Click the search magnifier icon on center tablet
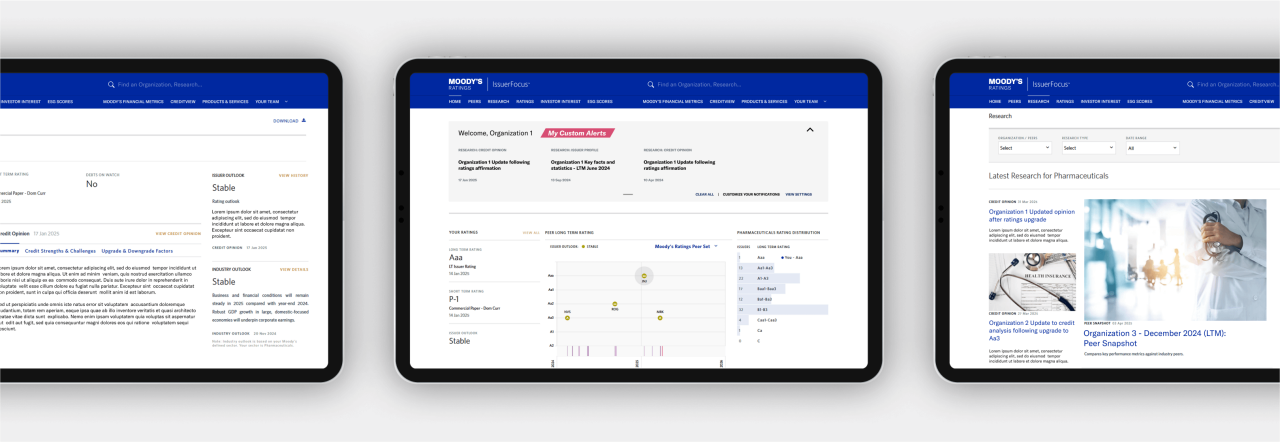The height and width of the screenshot is (442, 1280). point(651,85)
